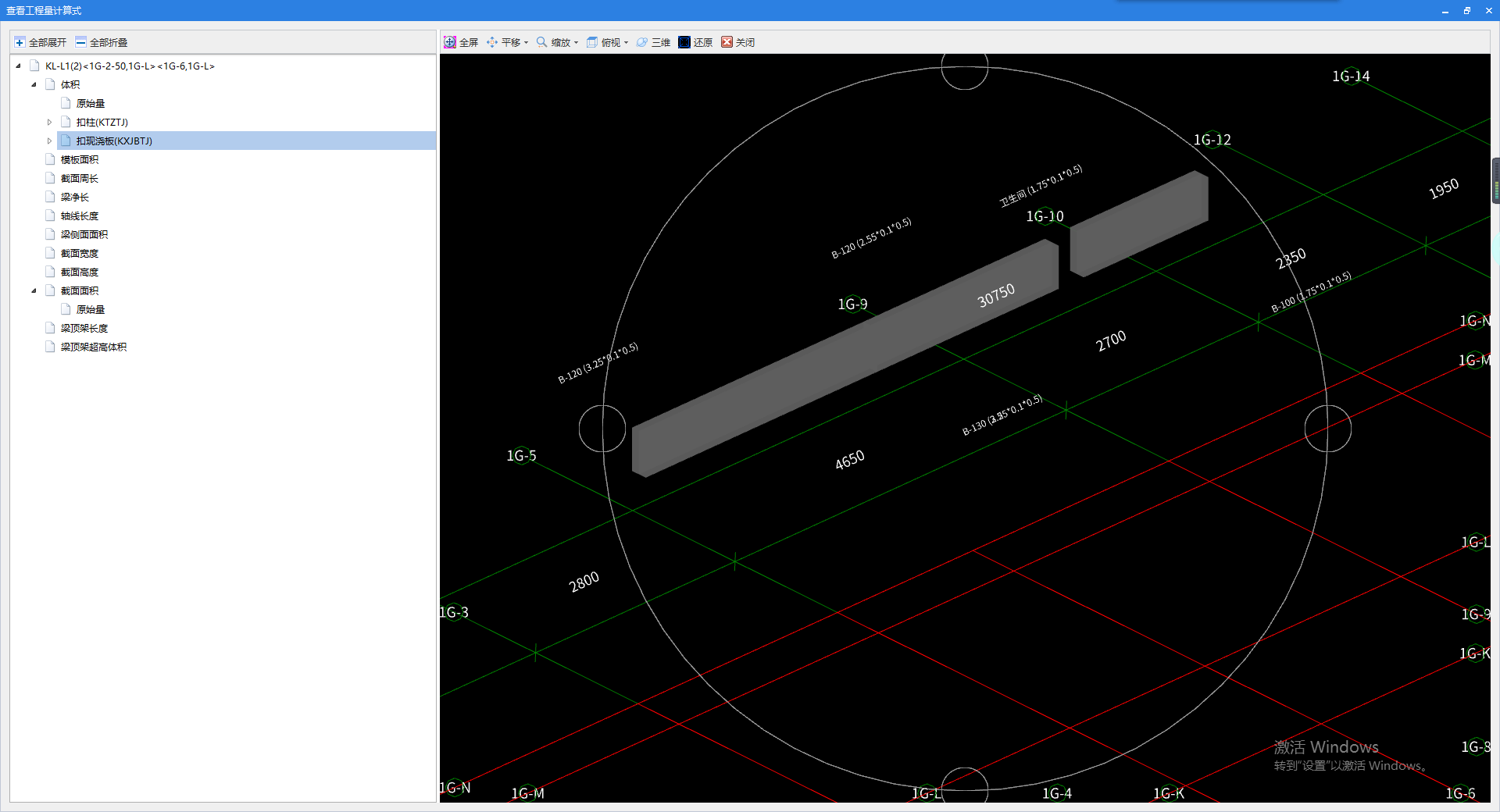Collapse the 体积 tree node

click(34, 85)
